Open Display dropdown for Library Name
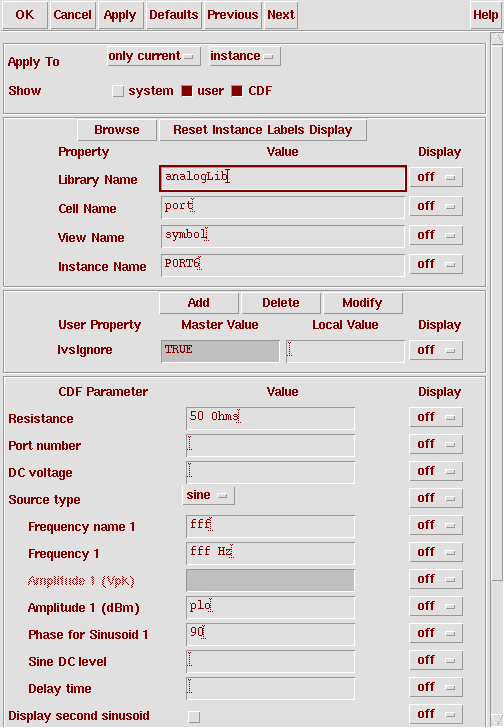 coord(436,177)
